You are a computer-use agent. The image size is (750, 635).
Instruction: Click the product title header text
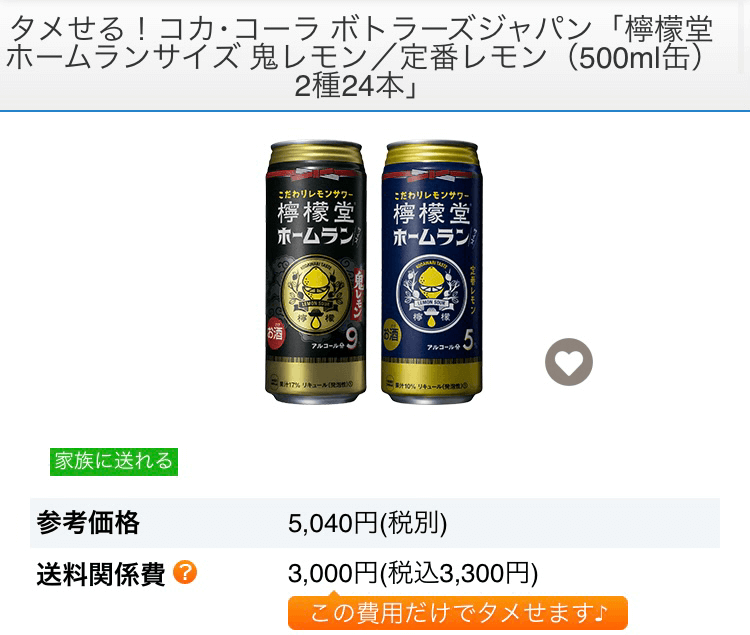(359, 56)
